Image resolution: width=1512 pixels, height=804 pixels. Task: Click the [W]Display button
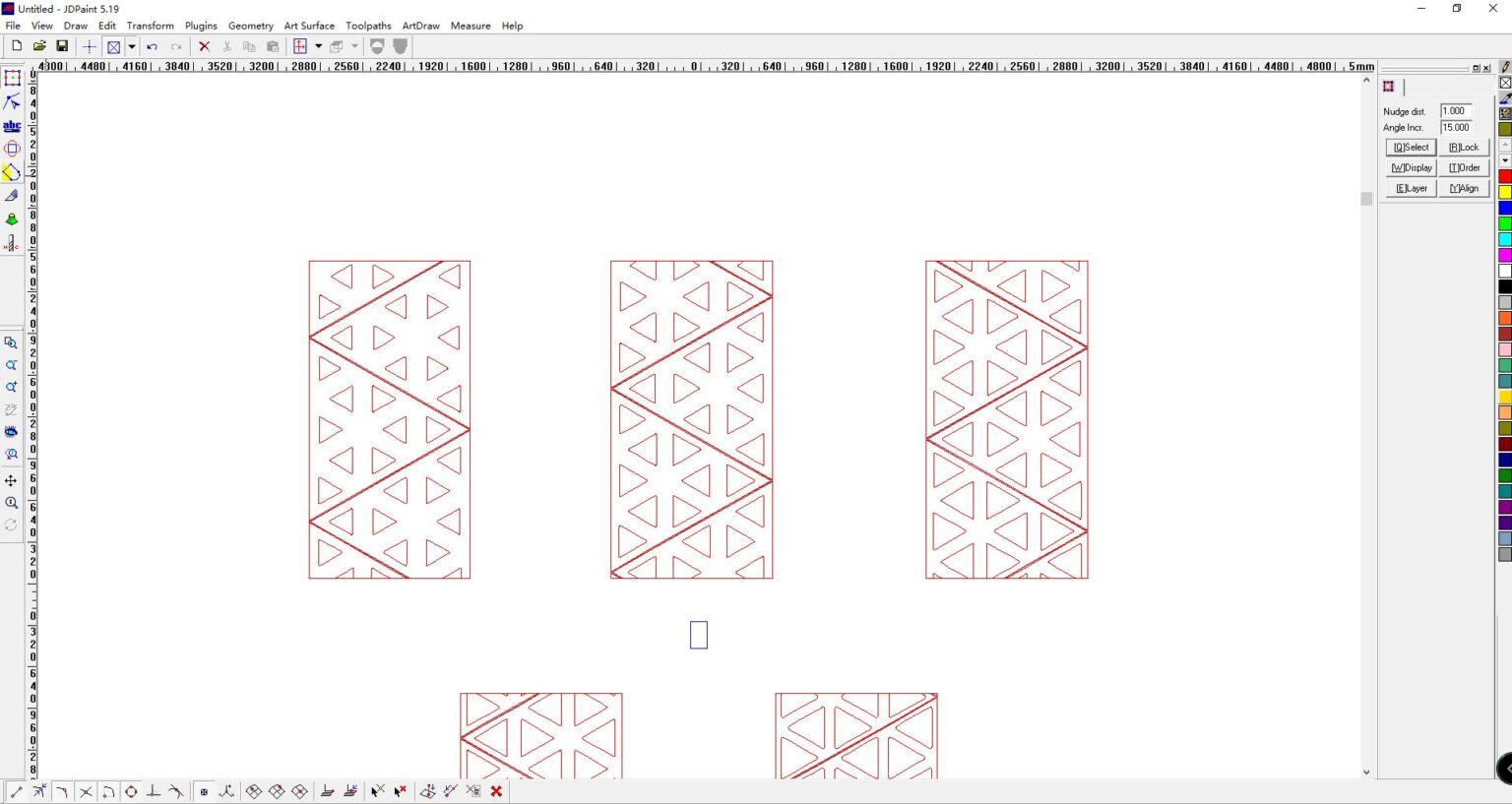point(1411,168)
